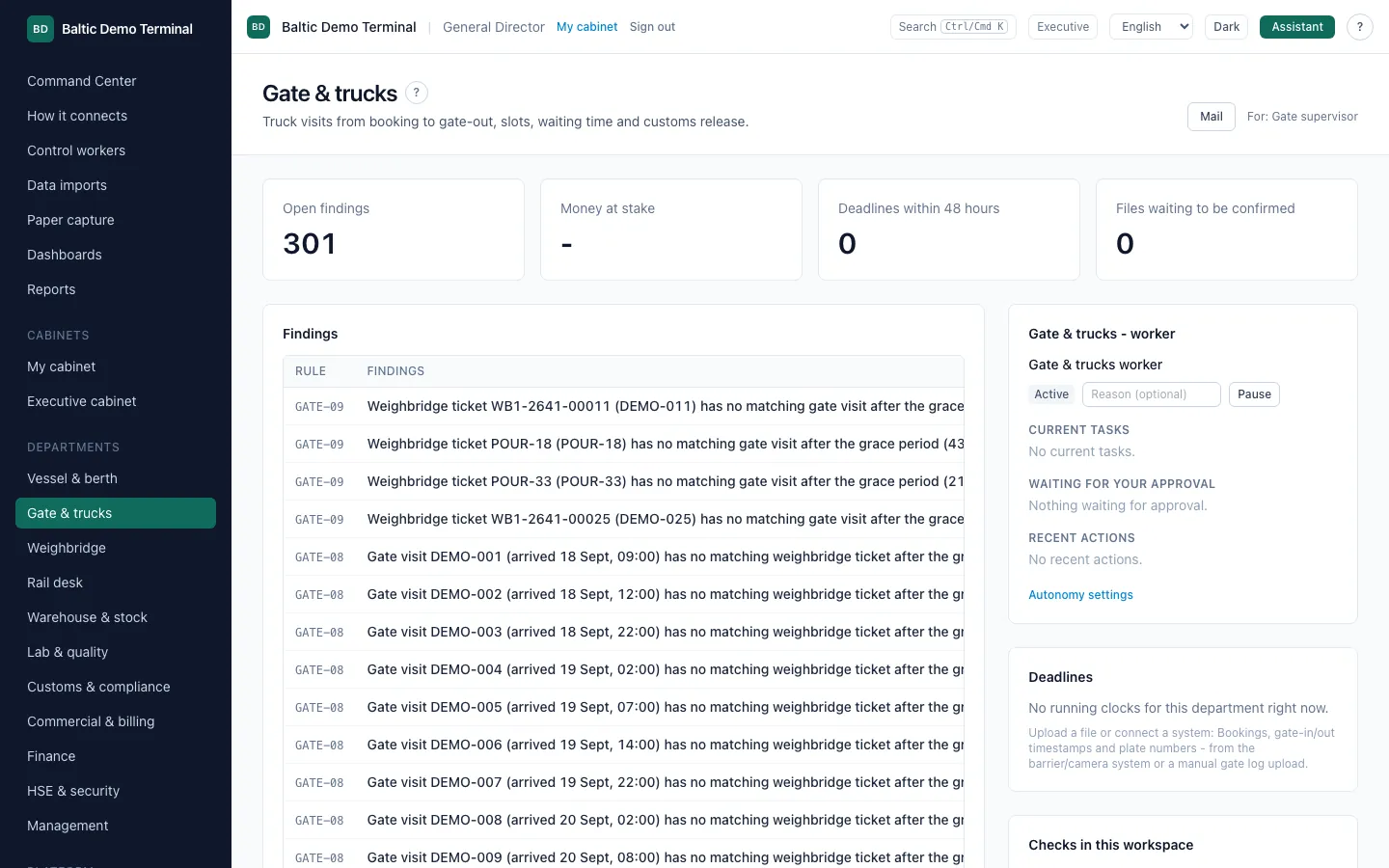Viewport: 1389px width, 868px height.
Task: Sign out of the terminal
Action: pos(652,27)
